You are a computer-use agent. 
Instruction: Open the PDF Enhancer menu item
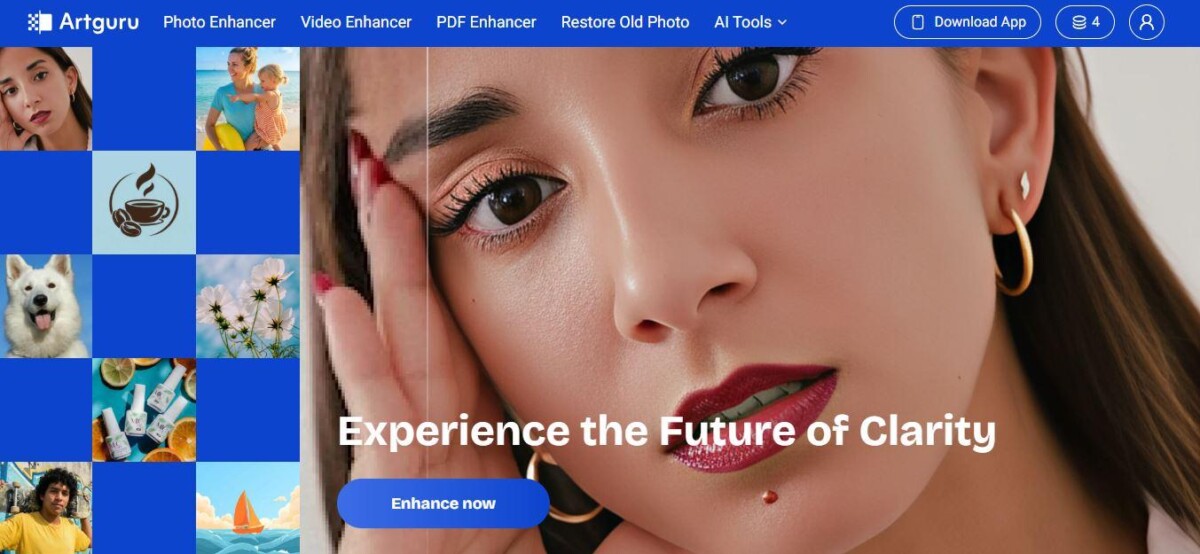pyautogui.click(x=486, y=22)
